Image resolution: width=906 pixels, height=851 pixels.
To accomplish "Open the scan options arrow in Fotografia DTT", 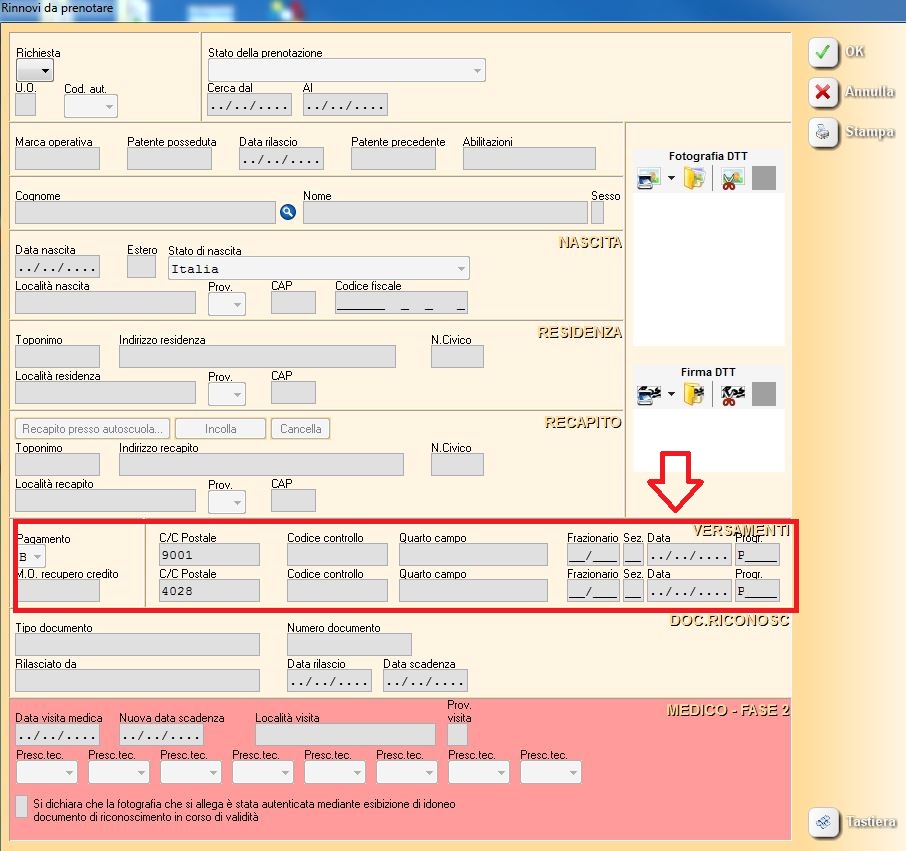I will point(672,180).
